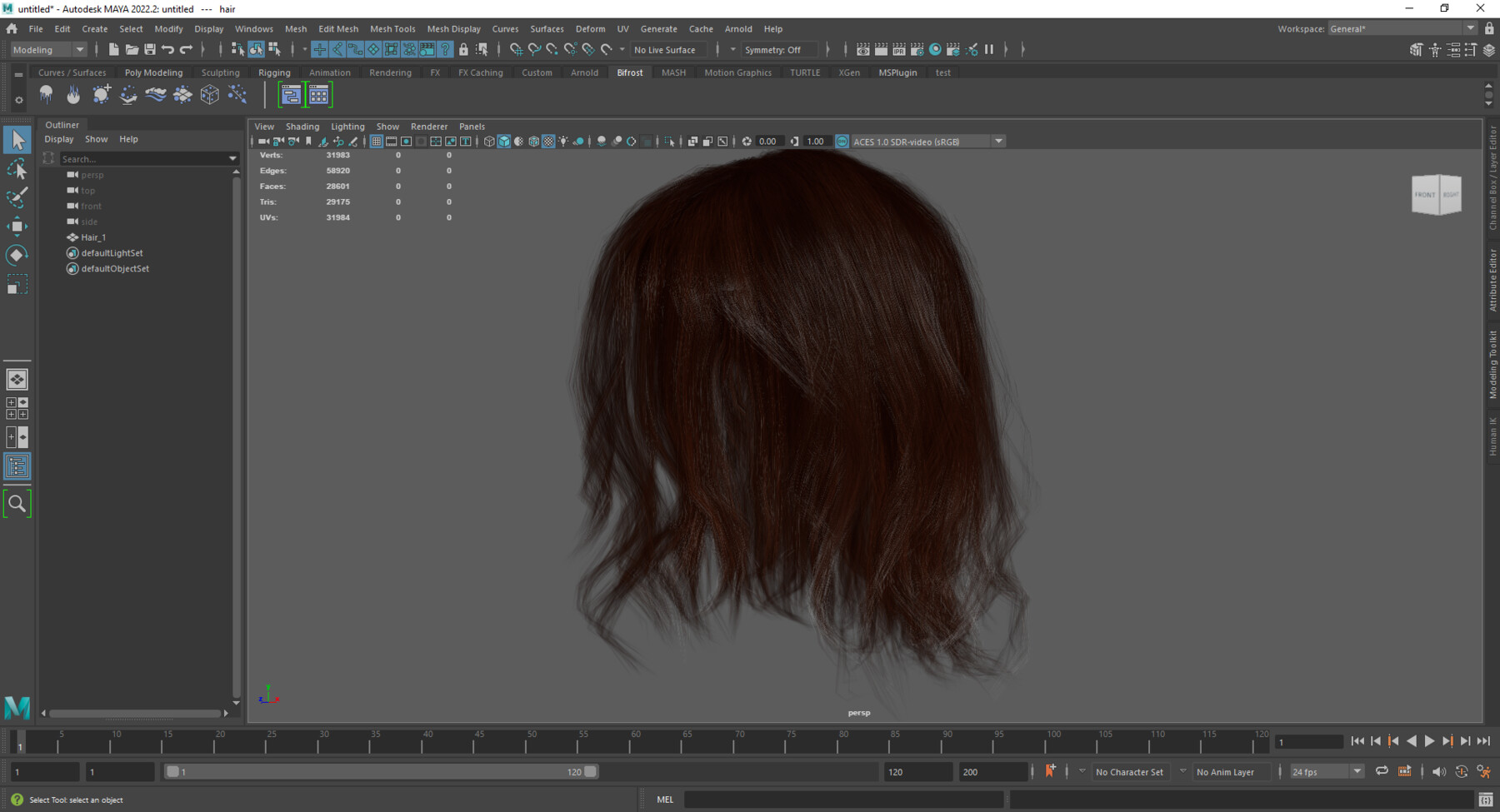Undo the last action using the toolbar arrow
Image resolution: width=1500 pixels, height=812 pixels.
click(x=167, y=50)
